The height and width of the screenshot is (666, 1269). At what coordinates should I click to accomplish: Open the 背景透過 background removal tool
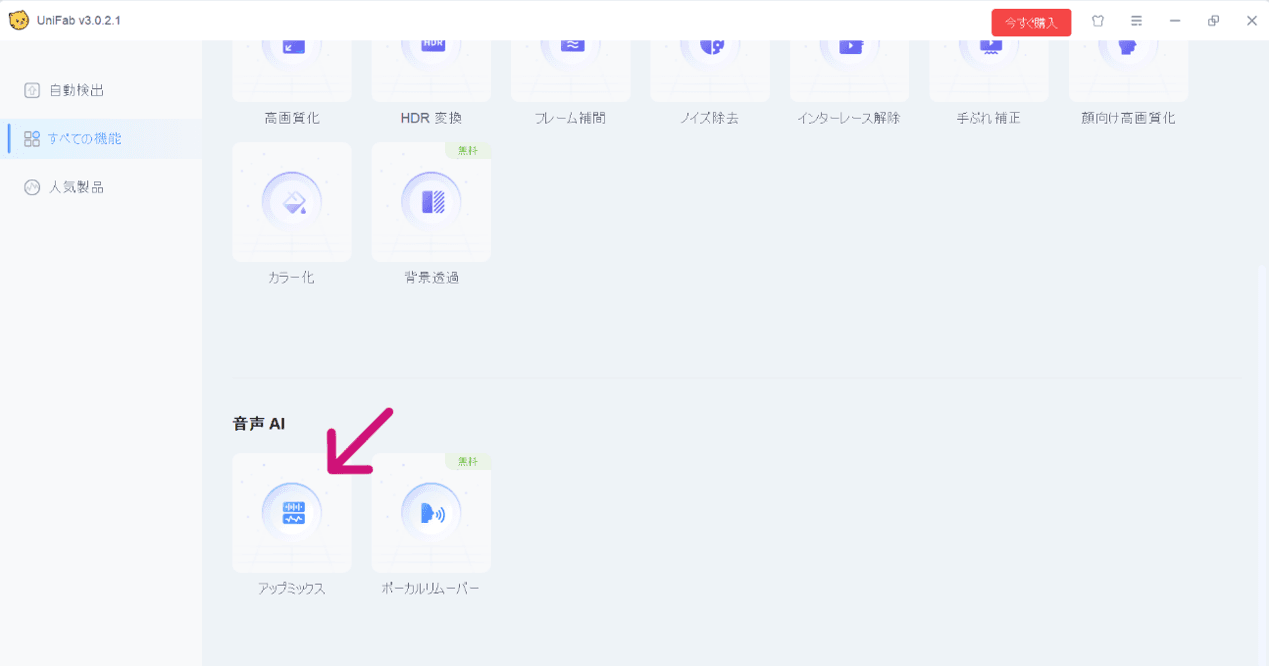(432, 203)
